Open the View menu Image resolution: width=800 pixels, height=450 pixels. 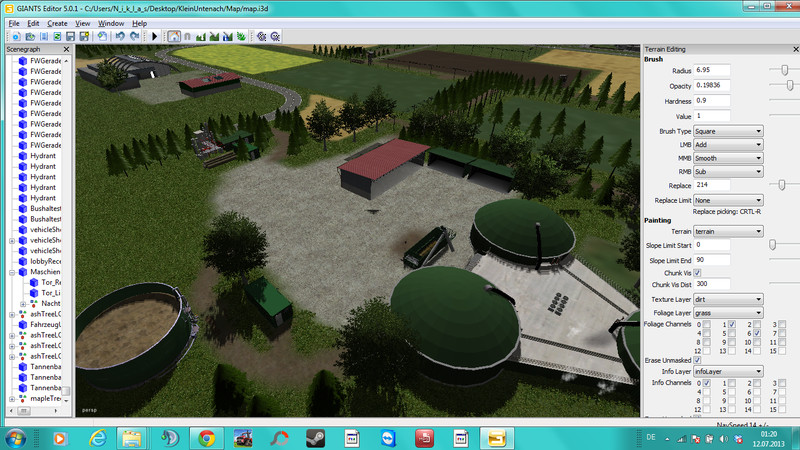coord(83,23)
